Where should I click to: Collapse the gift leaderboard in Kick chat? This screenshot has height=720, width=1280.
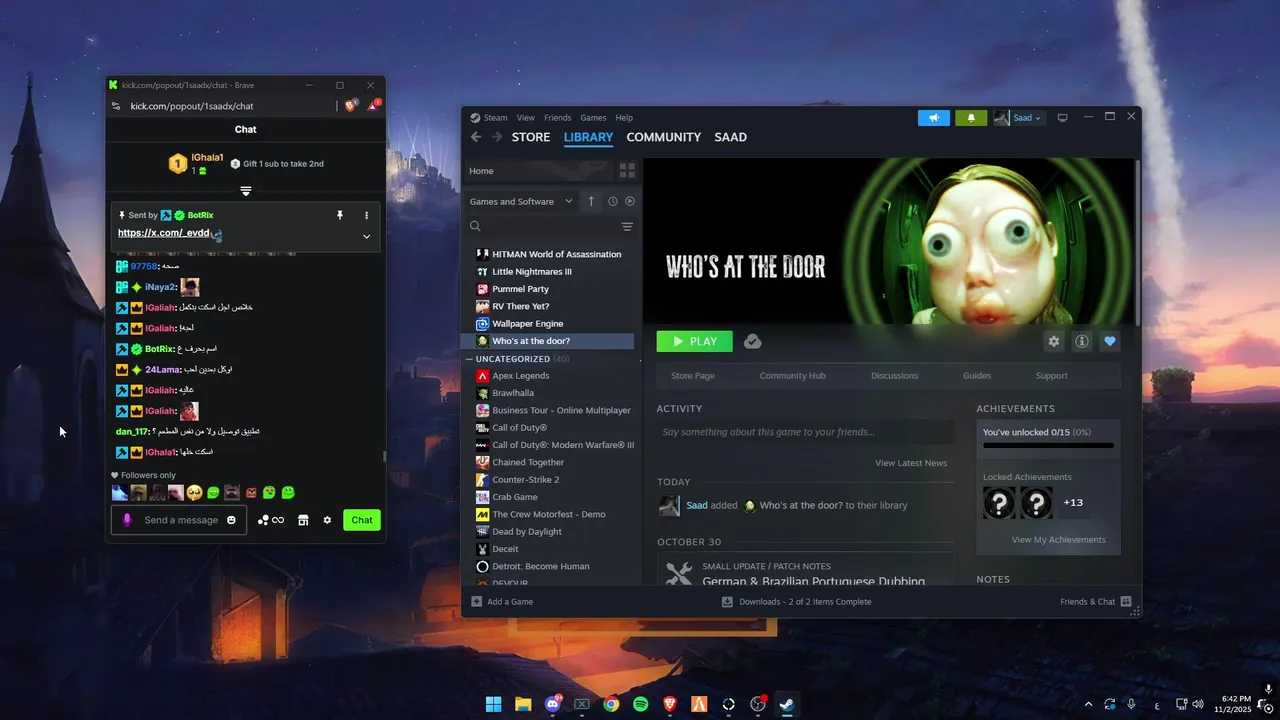pos(246,190)
